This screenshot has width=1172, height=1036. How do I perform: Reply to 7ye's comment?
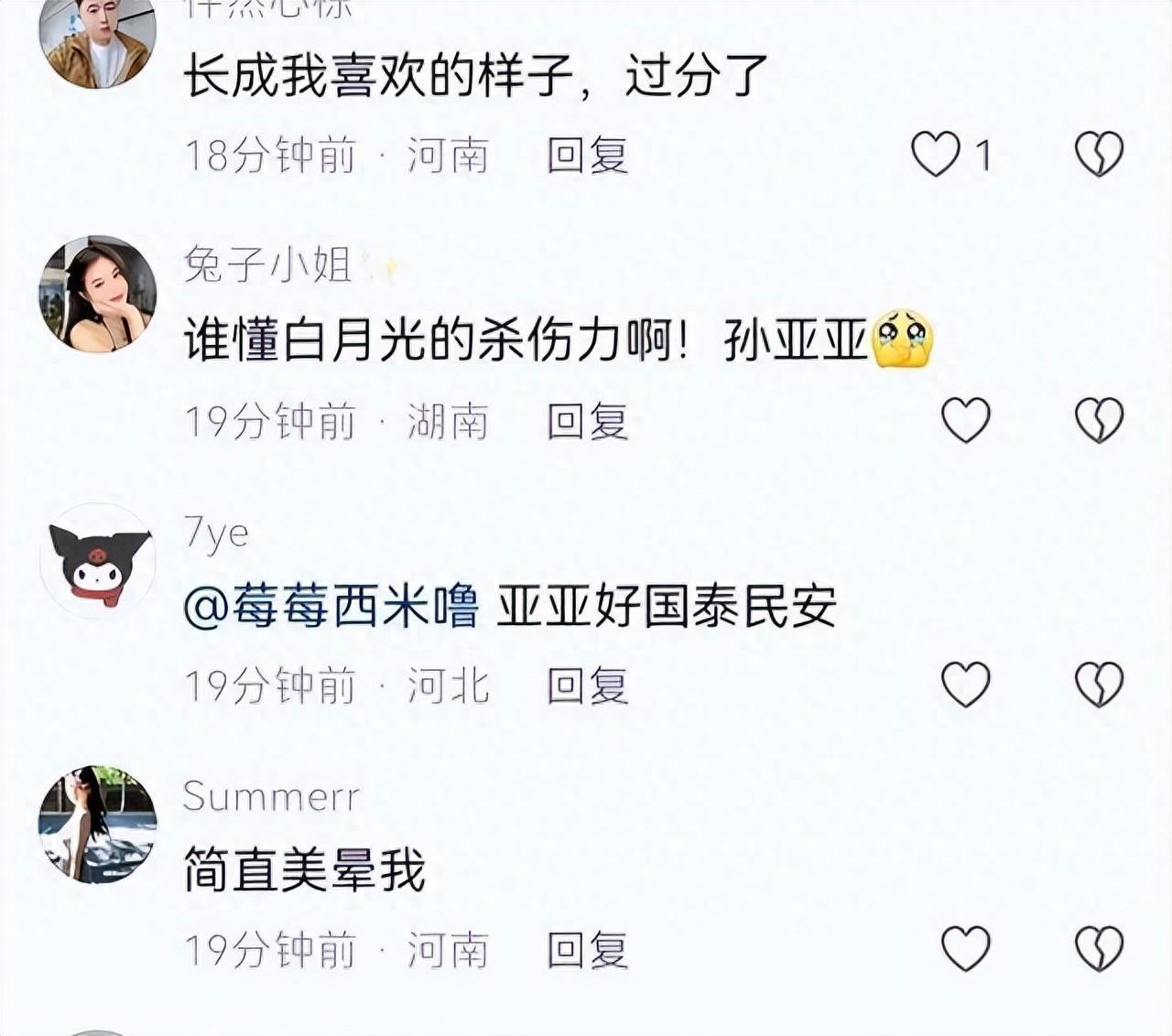pos(588,685)
